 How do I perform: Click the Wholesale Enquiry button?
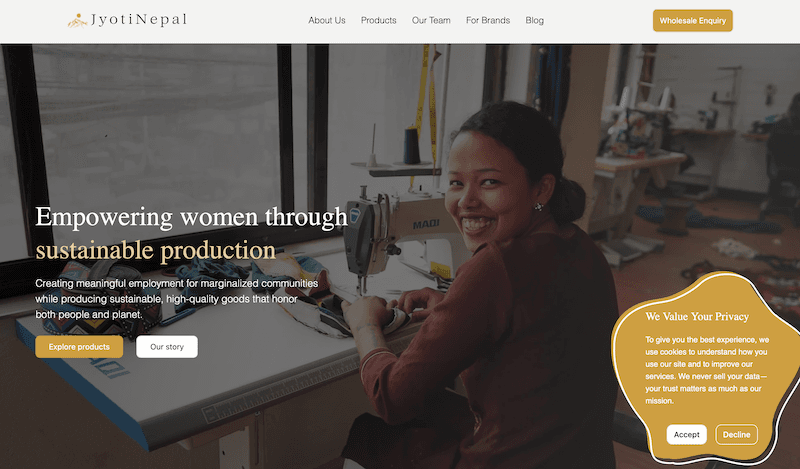[x=692, y=21]
